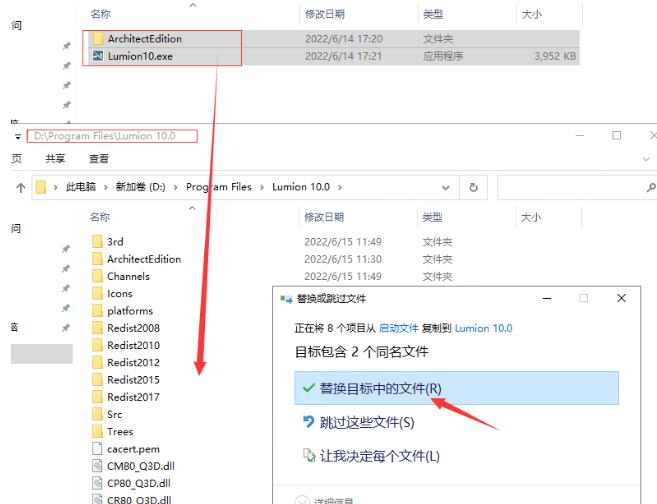Select ArchitectEdition folder name in lower list

coord(144,259)
